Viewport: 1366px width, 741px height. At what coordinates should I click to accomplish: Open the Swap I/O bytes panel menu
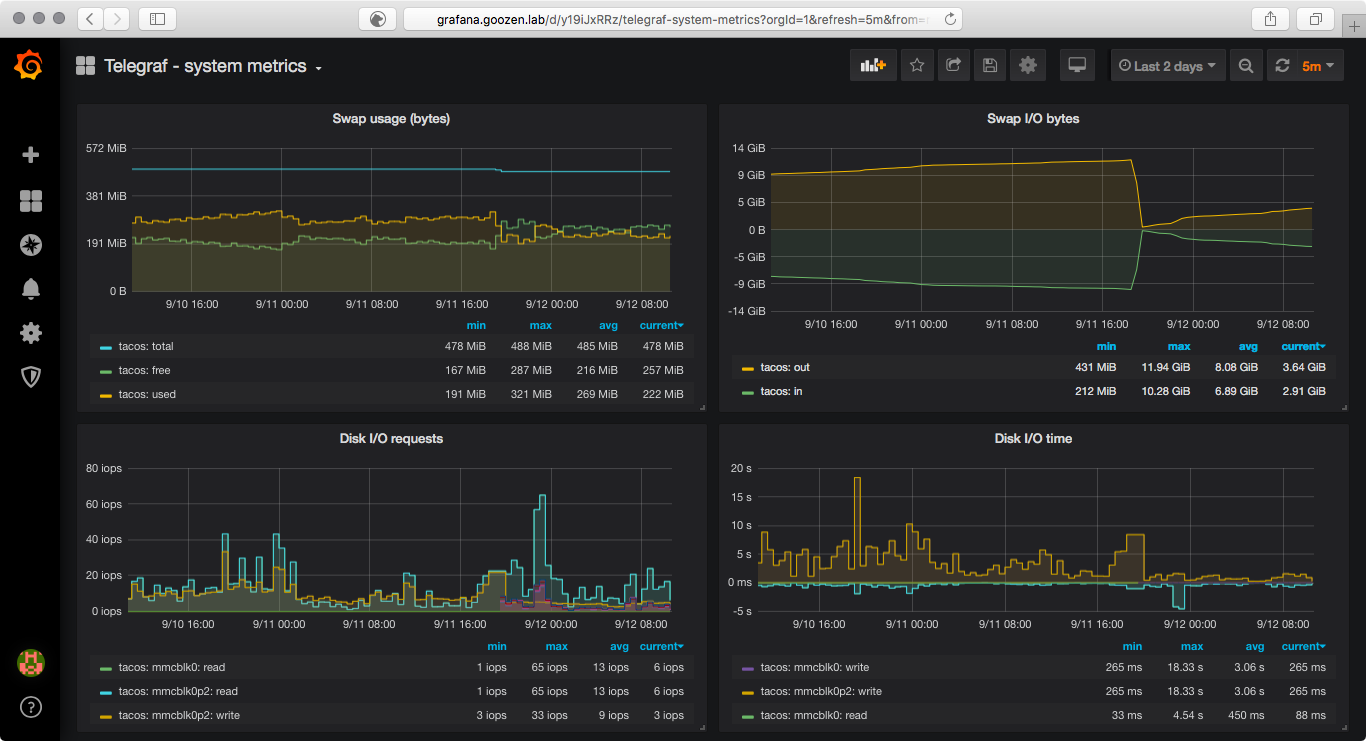point(1033,118)
